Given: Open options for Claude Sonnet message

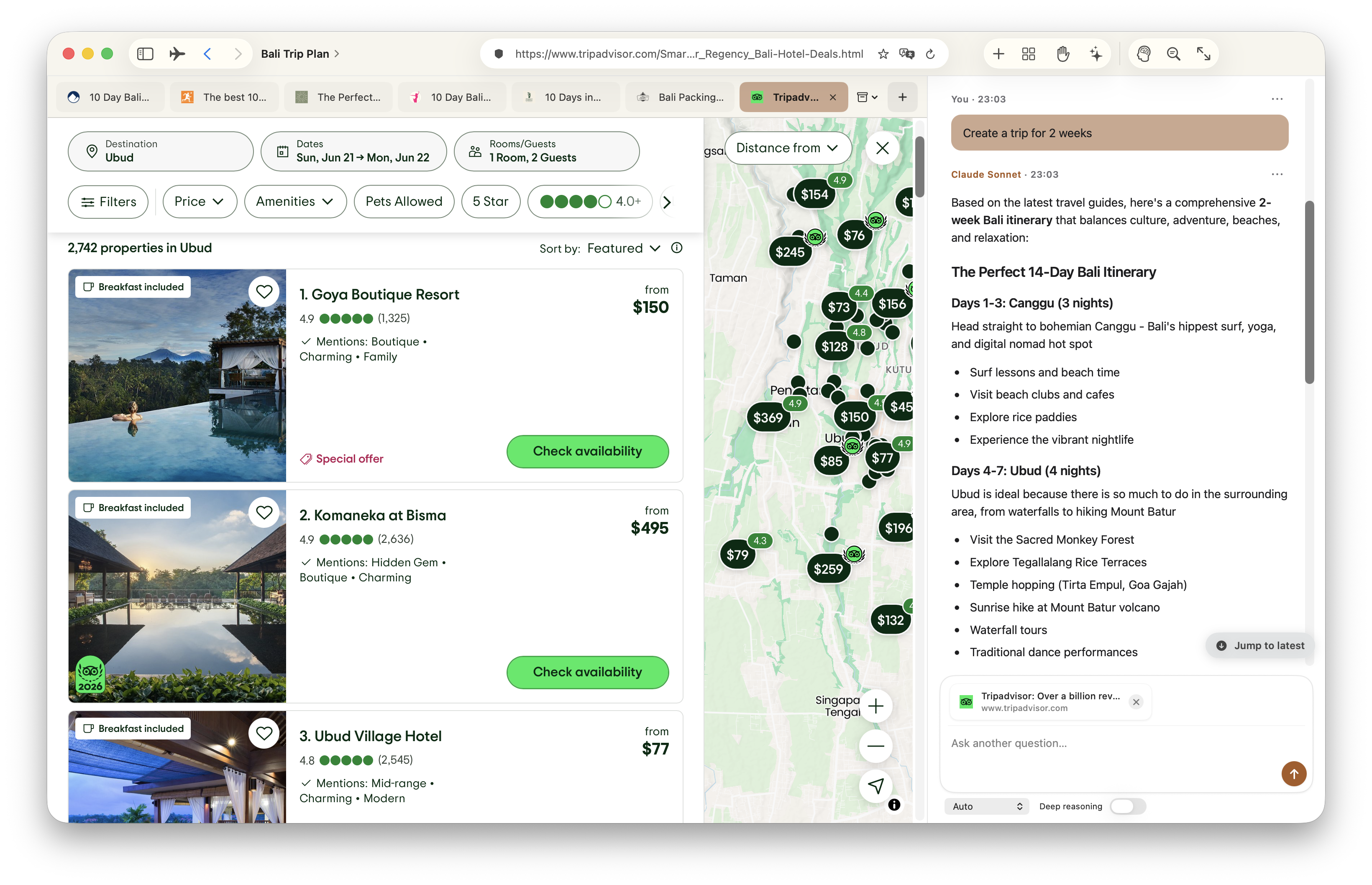Looking at the screenshot, I should tap(1277, 174).
